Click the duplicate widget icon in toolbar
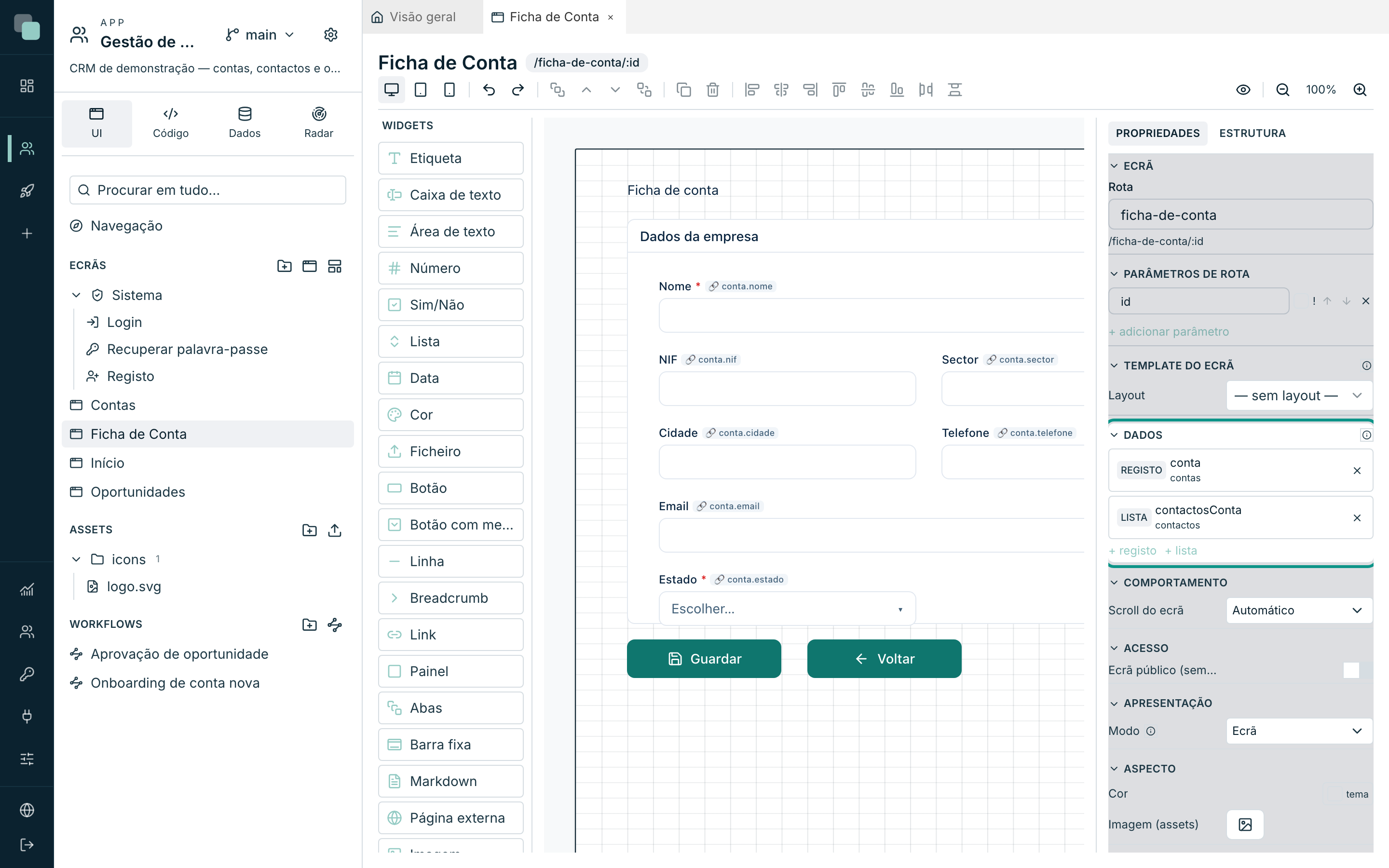1389x868 pixels. coord(683,90)
